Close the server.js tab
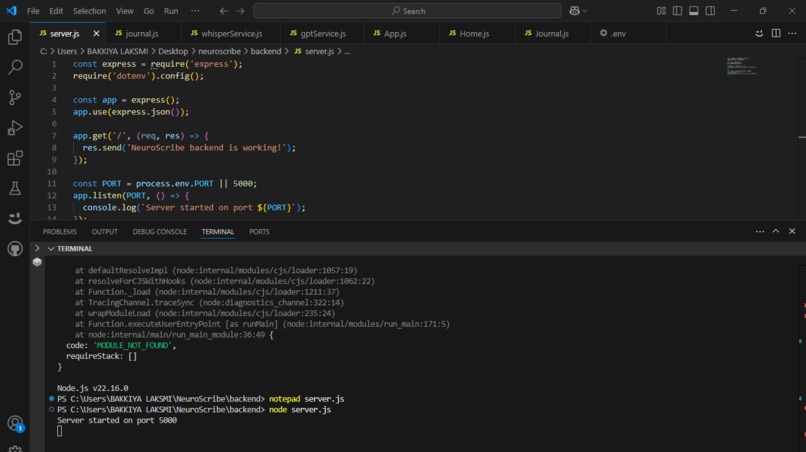Image resolution: width=806 pixels, height=452 pixels. (96, 33)
